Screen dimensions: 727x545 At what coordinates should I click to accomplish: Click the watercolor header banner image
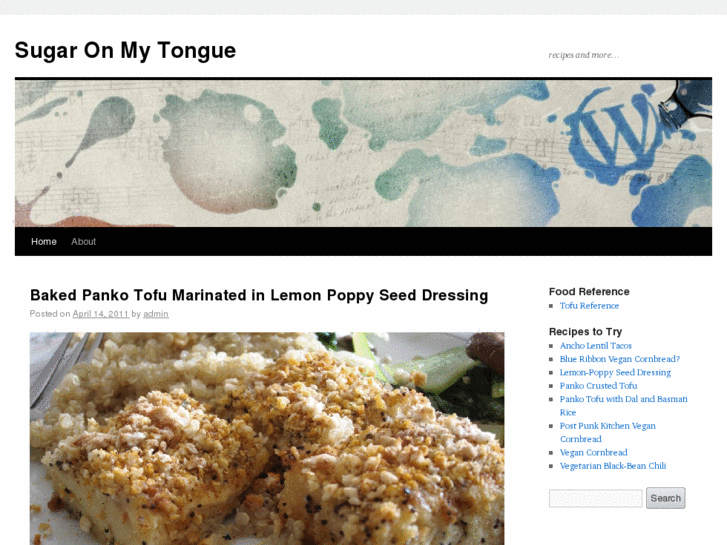364,153
